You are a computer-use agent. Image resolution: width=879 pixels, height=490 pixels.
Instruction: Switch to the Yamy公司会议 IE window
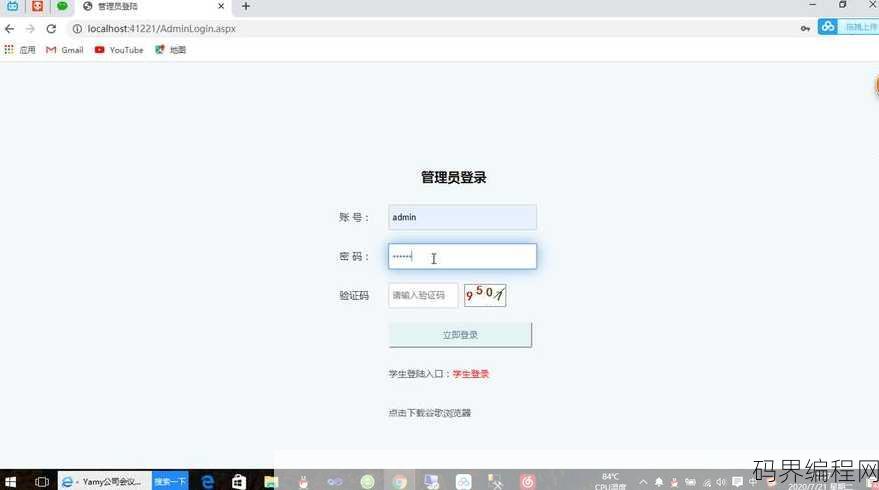click(104, 482)
